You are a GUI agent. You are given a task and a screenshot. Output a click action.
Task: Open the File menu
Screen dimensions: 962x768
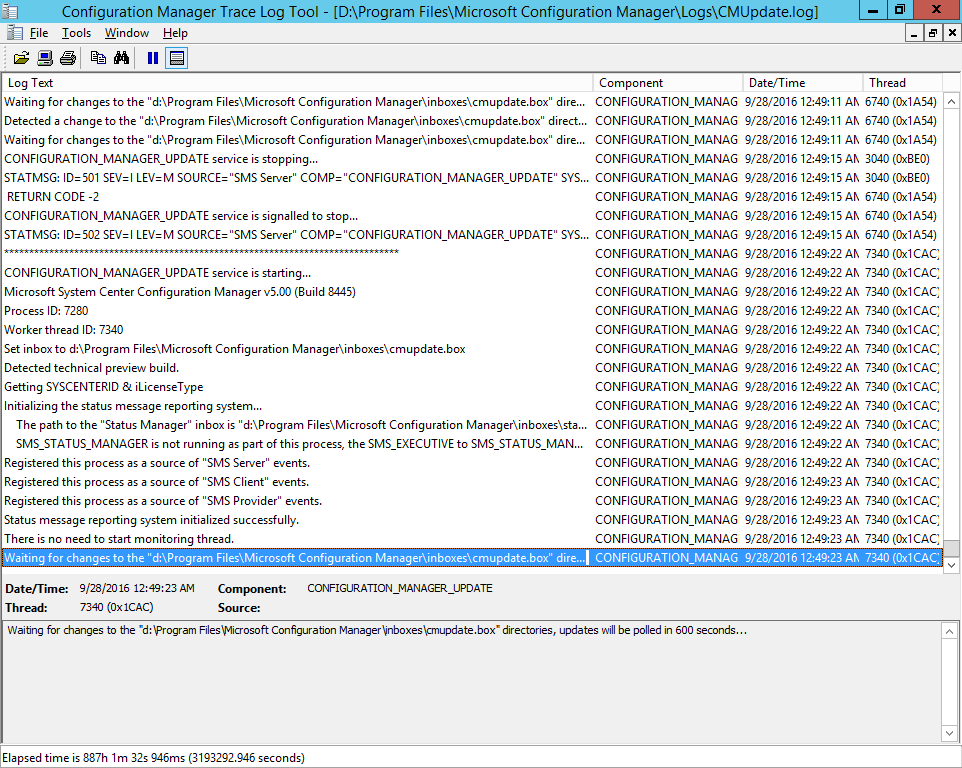point(39,33)
